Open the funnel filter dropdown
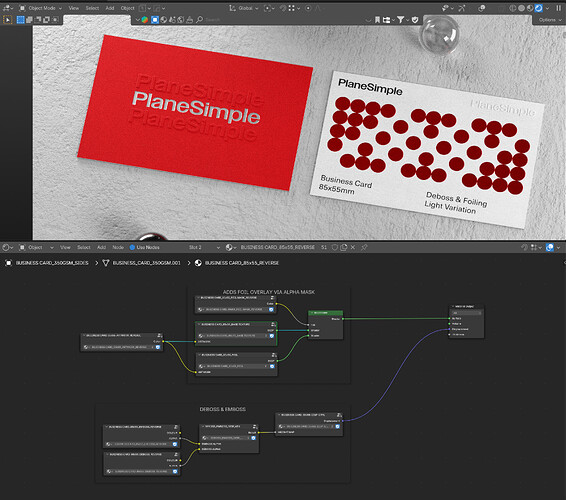Viewport: 566px width, 500px height. tap(402, 20)
